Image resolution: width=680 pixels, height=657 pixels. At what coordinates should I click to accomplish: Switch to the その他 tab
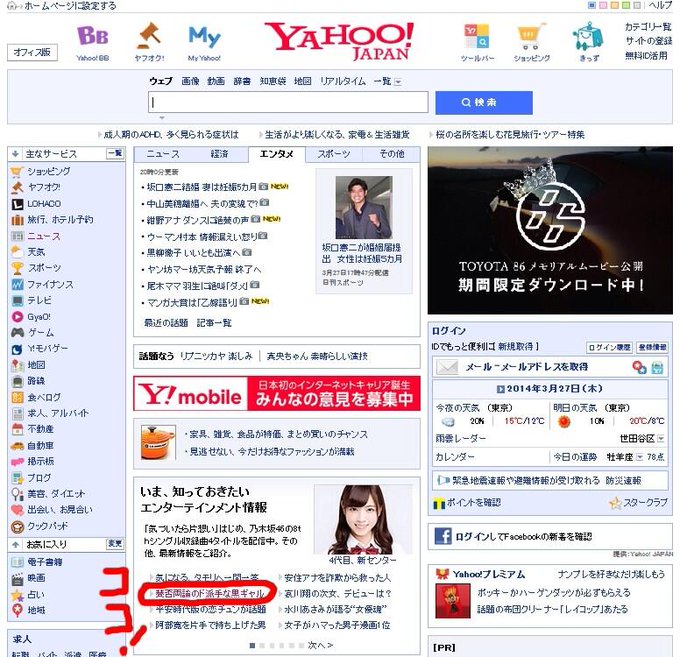[392, 154]
